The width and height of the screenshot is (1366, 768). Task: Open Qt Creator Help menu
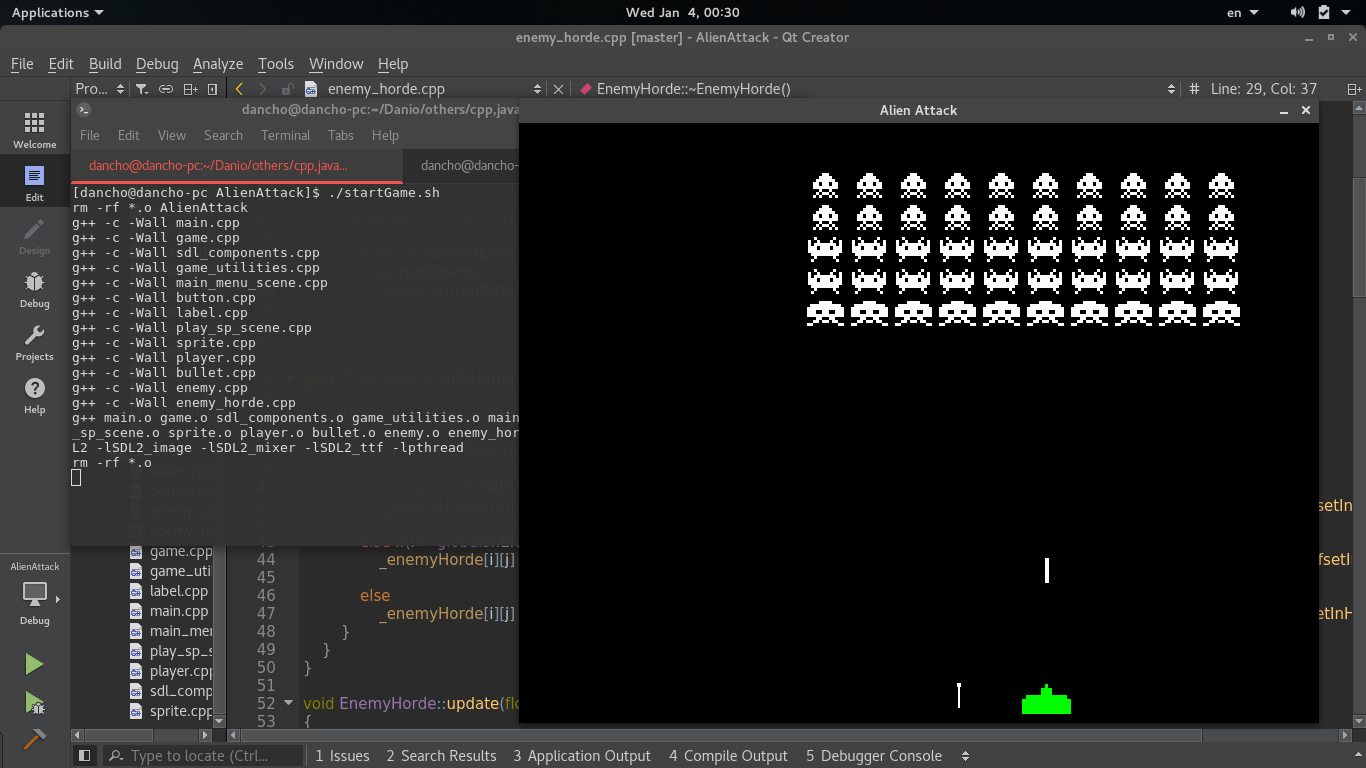pos(393,63)
